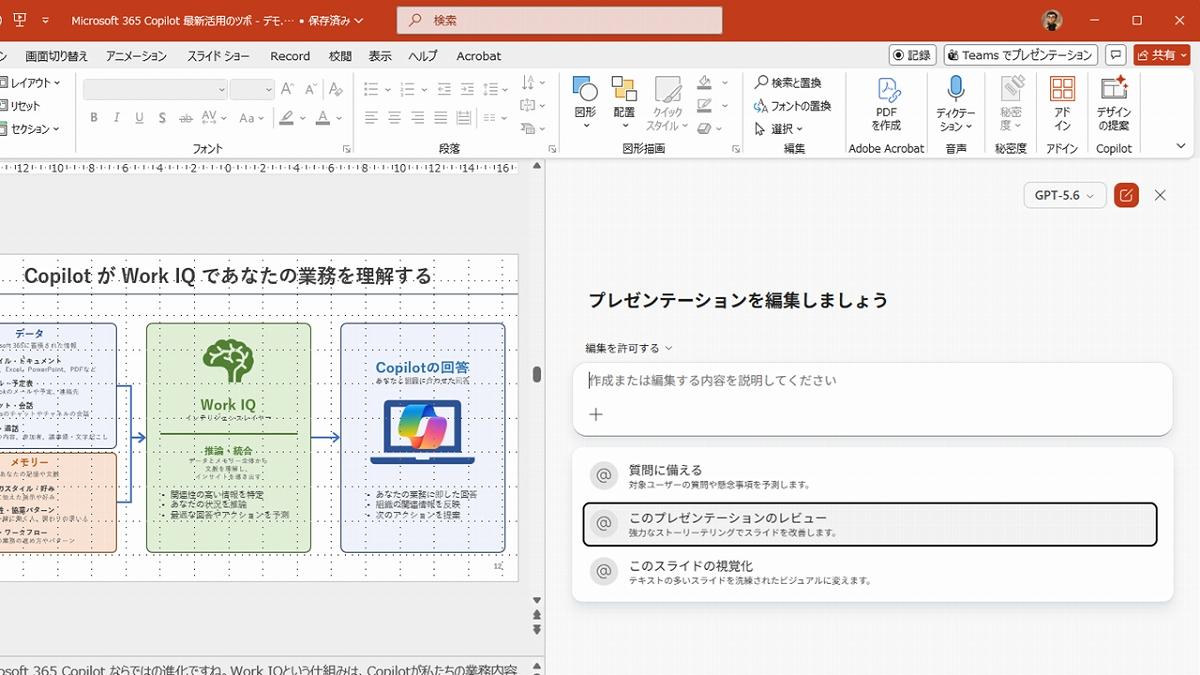Open the GPT-5.6 model dropdown
The image size is (1200, 675).
pyautogui.click(x=1065, y=195)
